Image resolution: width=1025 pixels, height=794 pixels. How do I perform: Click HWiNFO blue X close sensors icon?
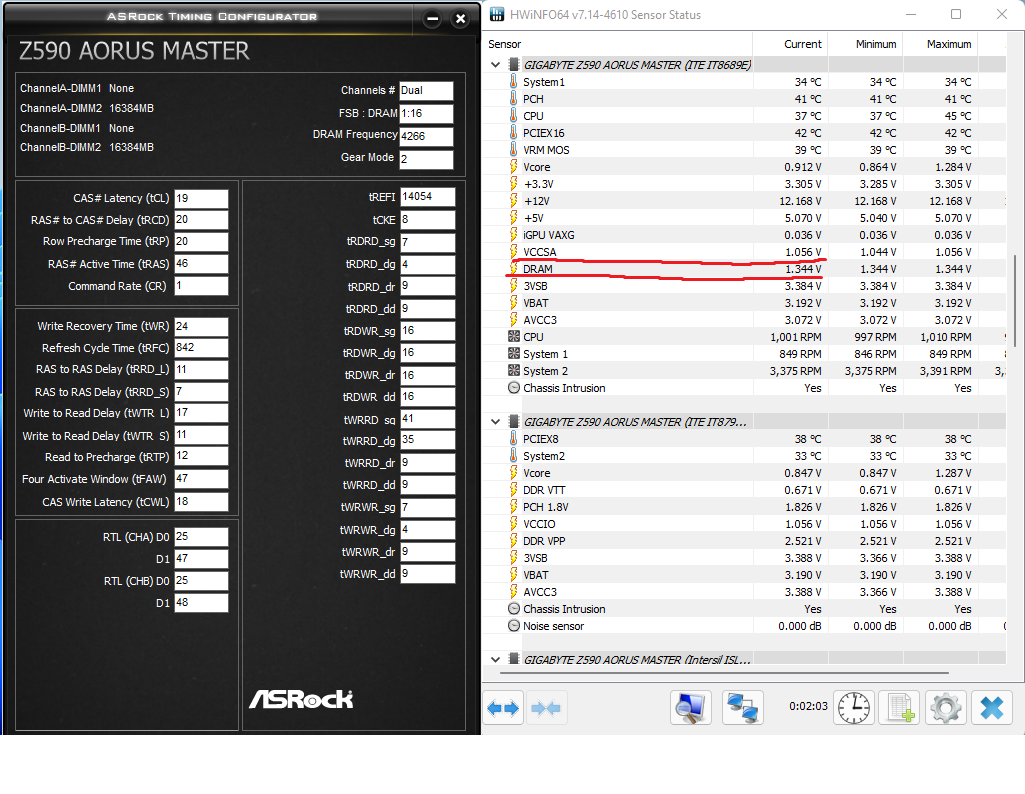(992, 708)
